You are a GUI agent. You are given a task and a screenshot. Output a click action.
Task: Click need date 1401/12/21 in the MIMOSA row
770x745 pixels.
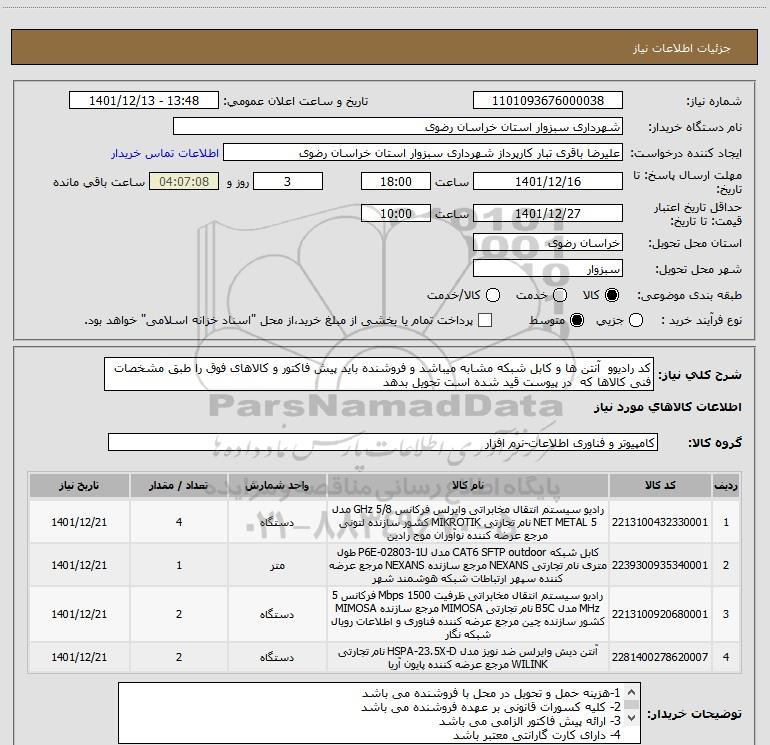(79, 614)
